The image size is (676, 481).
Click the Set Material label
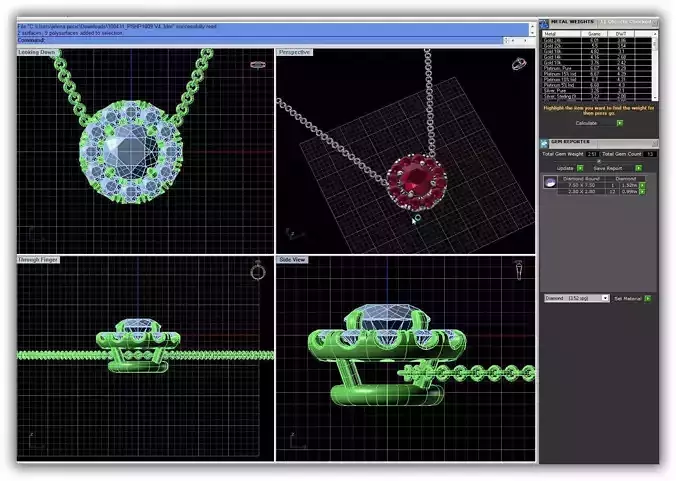point(628,298)
